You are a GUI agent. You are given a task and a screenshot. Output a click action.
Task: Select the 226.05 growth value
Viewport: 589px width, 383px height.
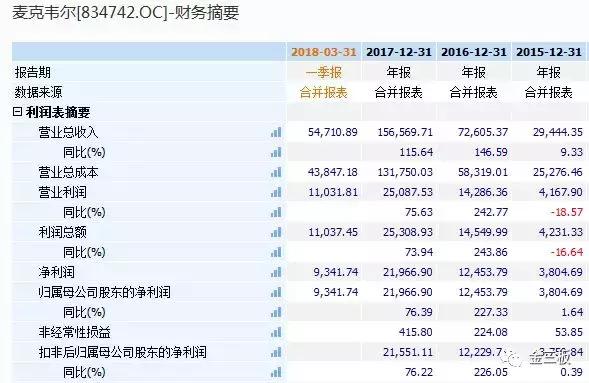491,372
